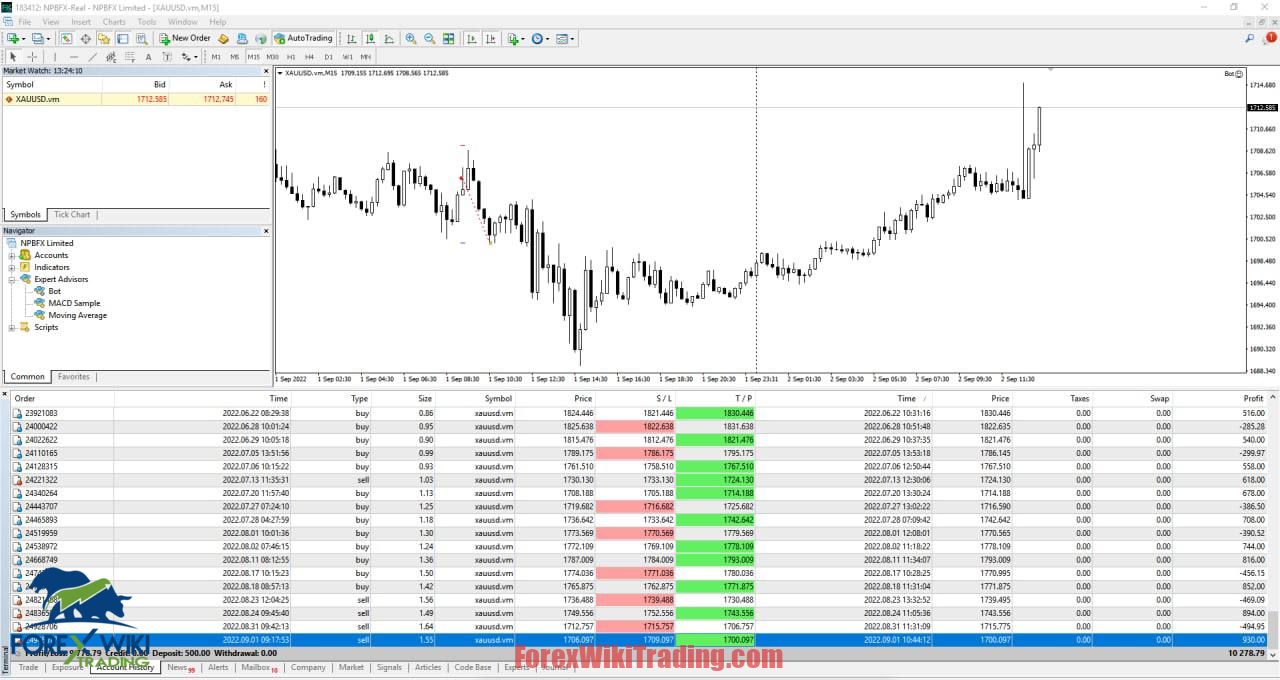
Task: Toggle the AutoTrading button
Action: (x=303, y=39)
